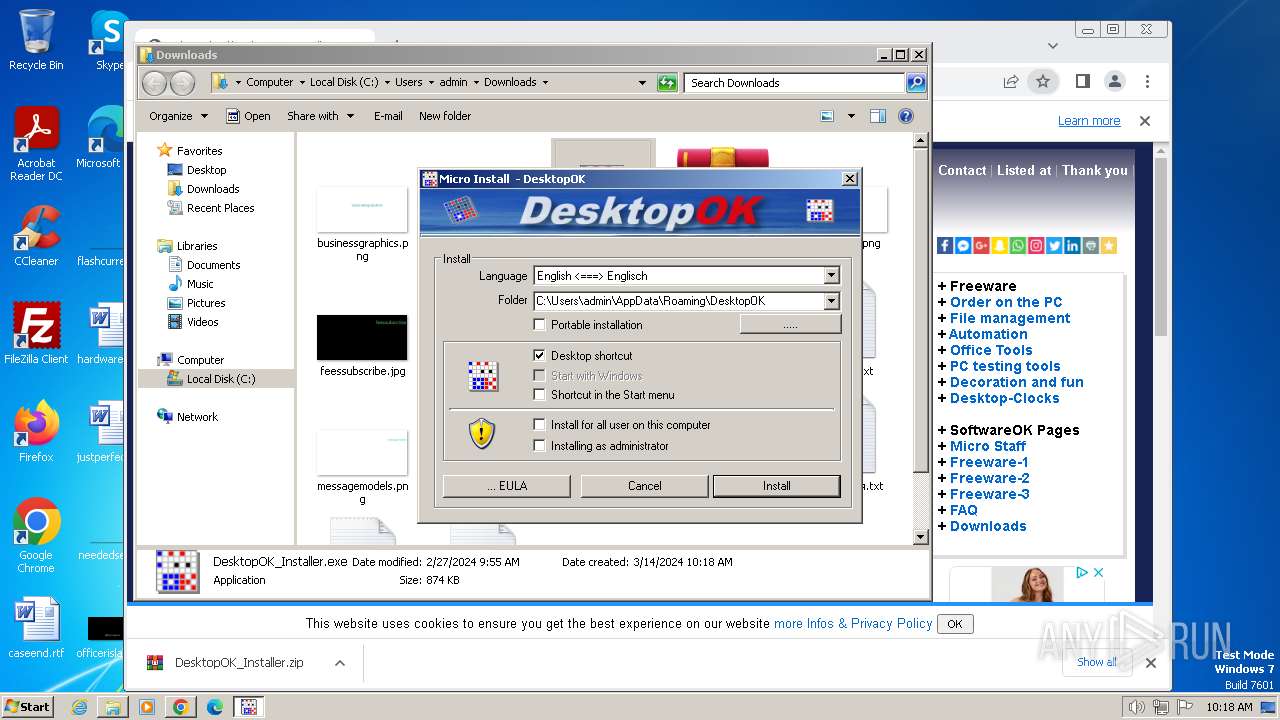Open the view options dropdown arrow
Image resolution: width=1280 pixels, height=720 pixels.
(x=851, y=116)
